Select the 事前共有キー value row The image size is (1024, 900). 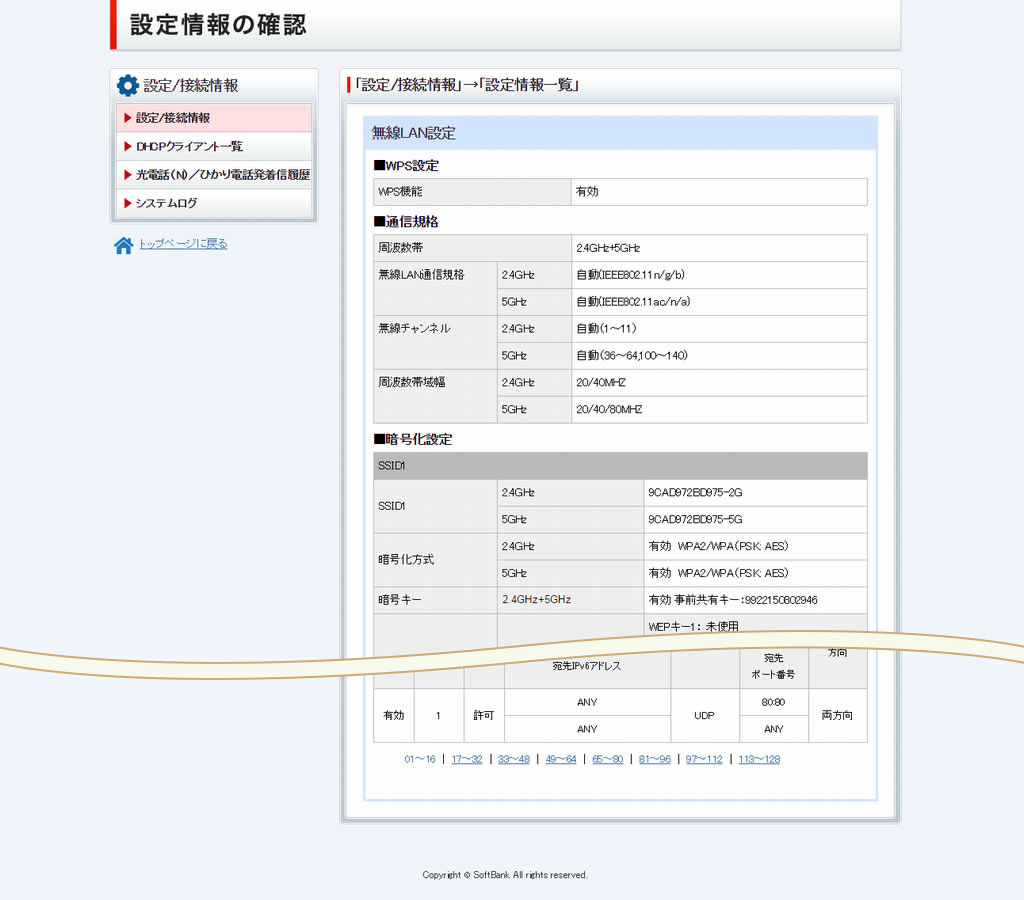[756, 600]
